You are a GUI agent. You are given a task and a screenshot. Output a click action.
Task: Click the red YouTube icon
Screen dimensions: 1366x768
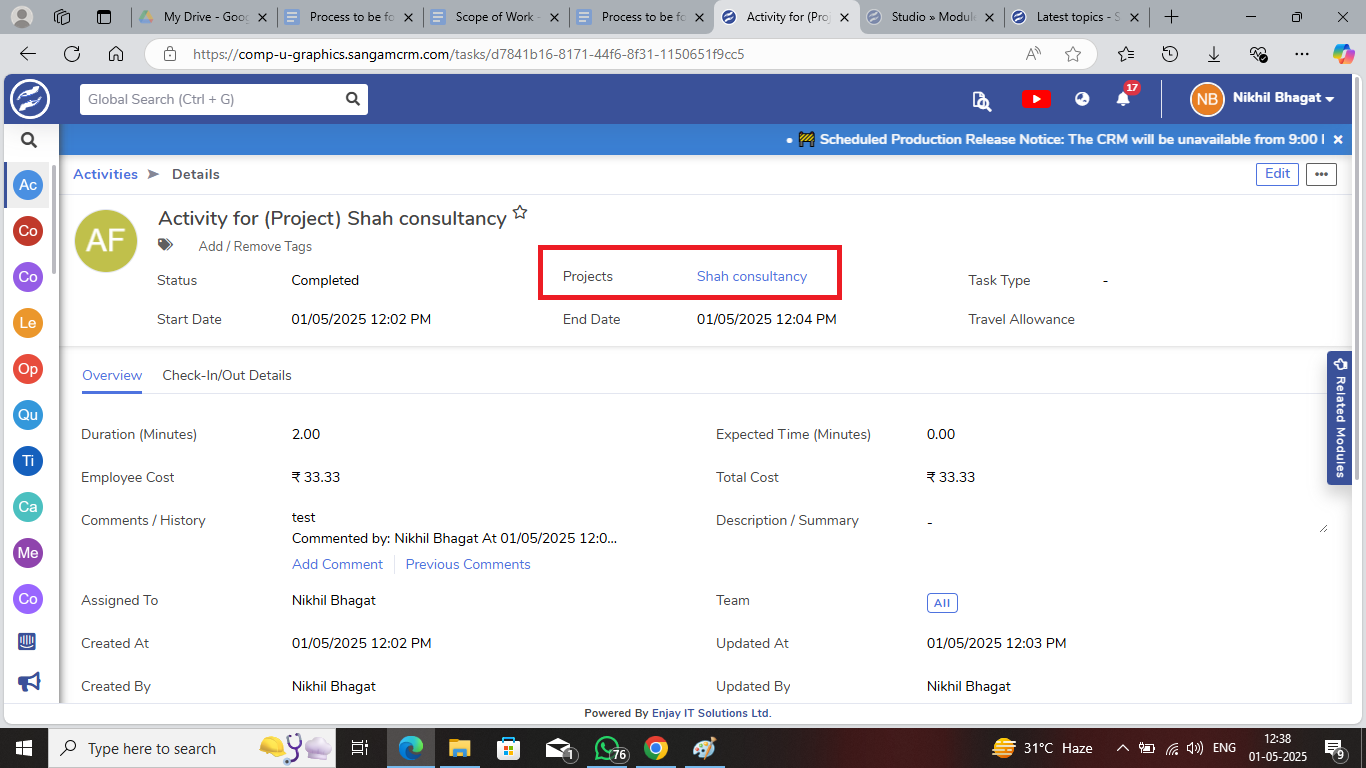click(x=1036, y=99)
